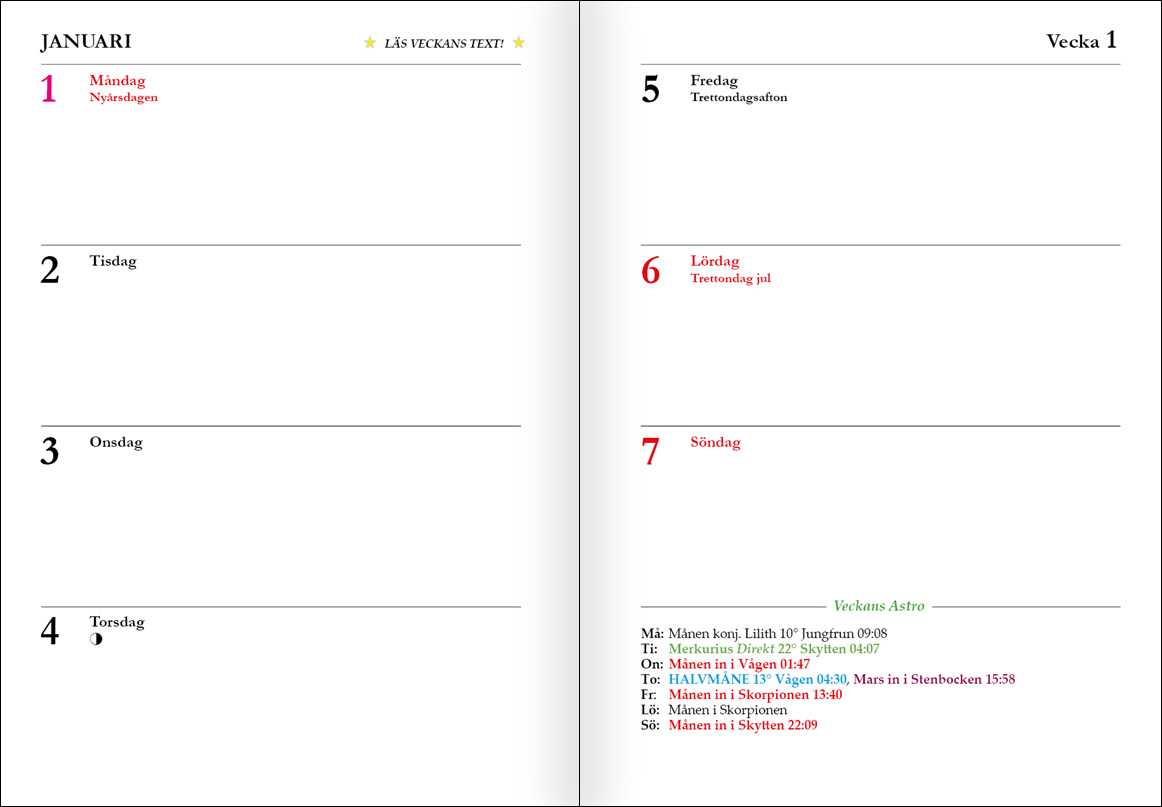Click the red date number 6 for Lördag
This screenshot has width=1162, height=807.
pos(651,270)
